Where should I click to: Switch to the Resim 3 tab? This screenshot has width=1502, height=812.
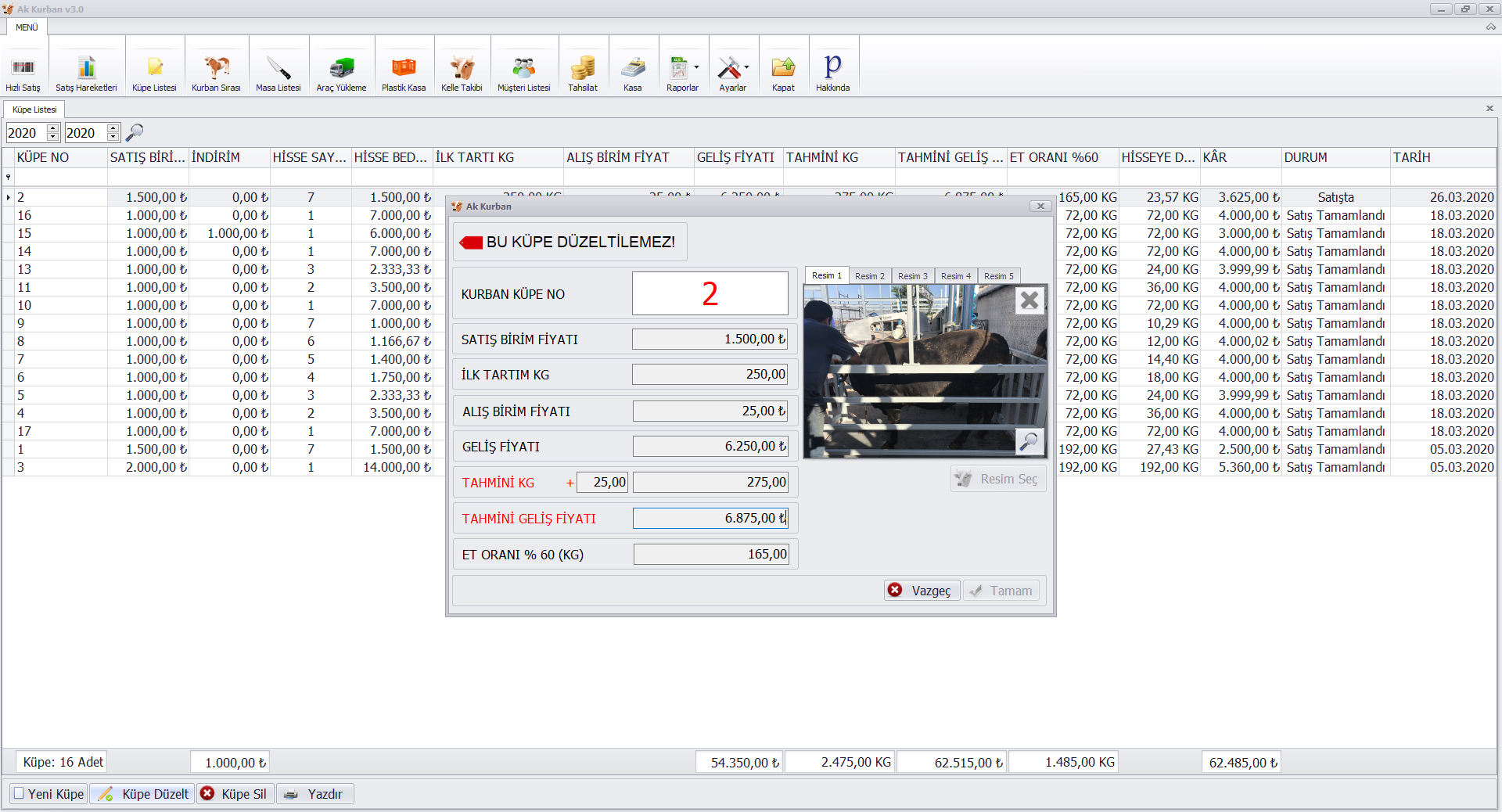coord(912,276)
